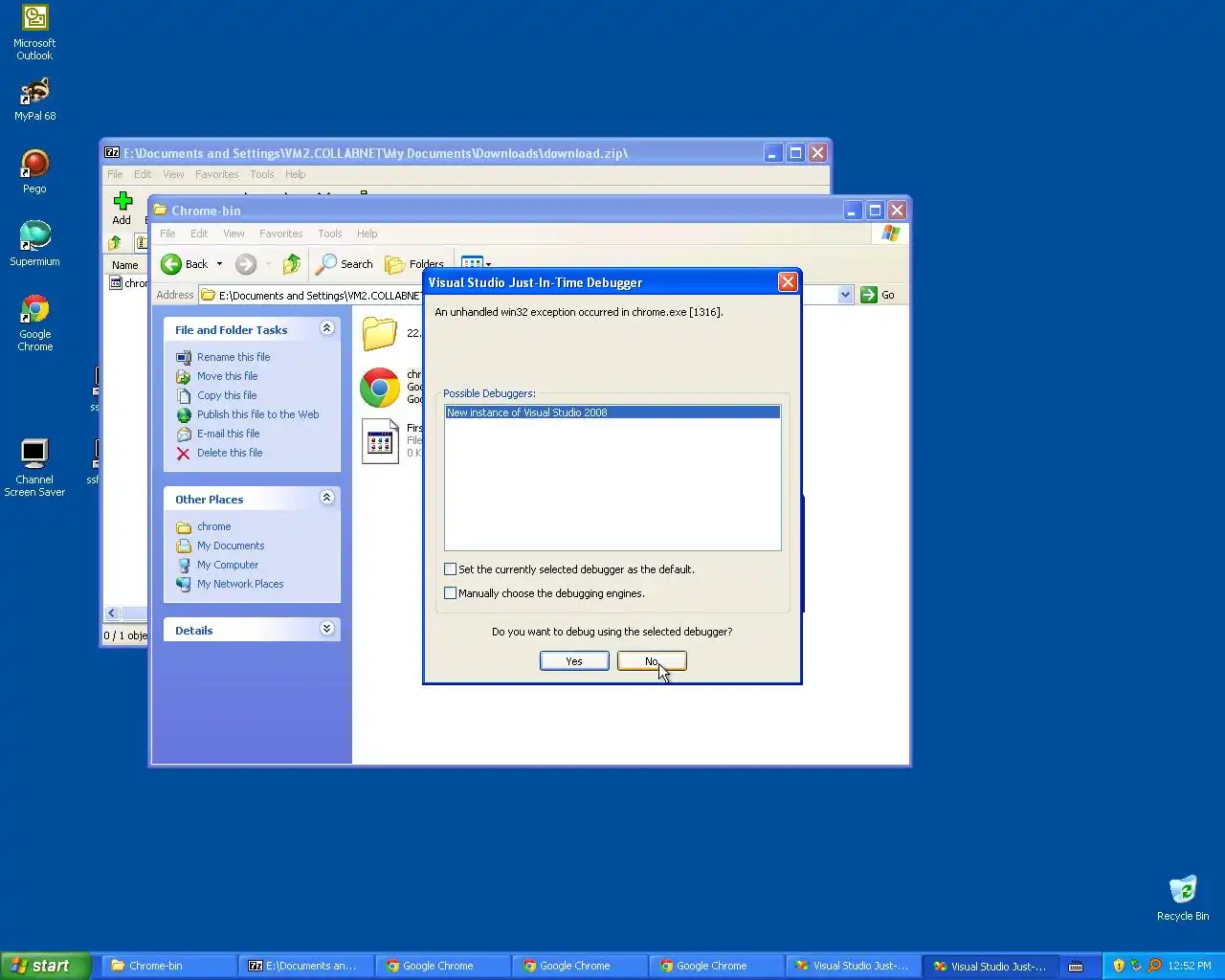Open Google Chrome desktop icon
1225x980 pixels.
click(x=34, y=323)
